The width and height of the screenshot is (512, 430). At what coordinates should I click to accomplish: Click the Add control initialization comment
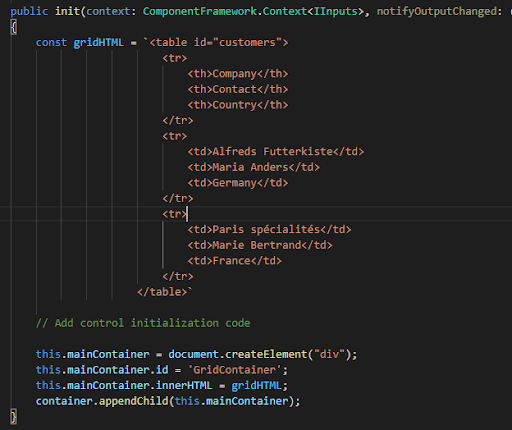(x=143, y=323)
